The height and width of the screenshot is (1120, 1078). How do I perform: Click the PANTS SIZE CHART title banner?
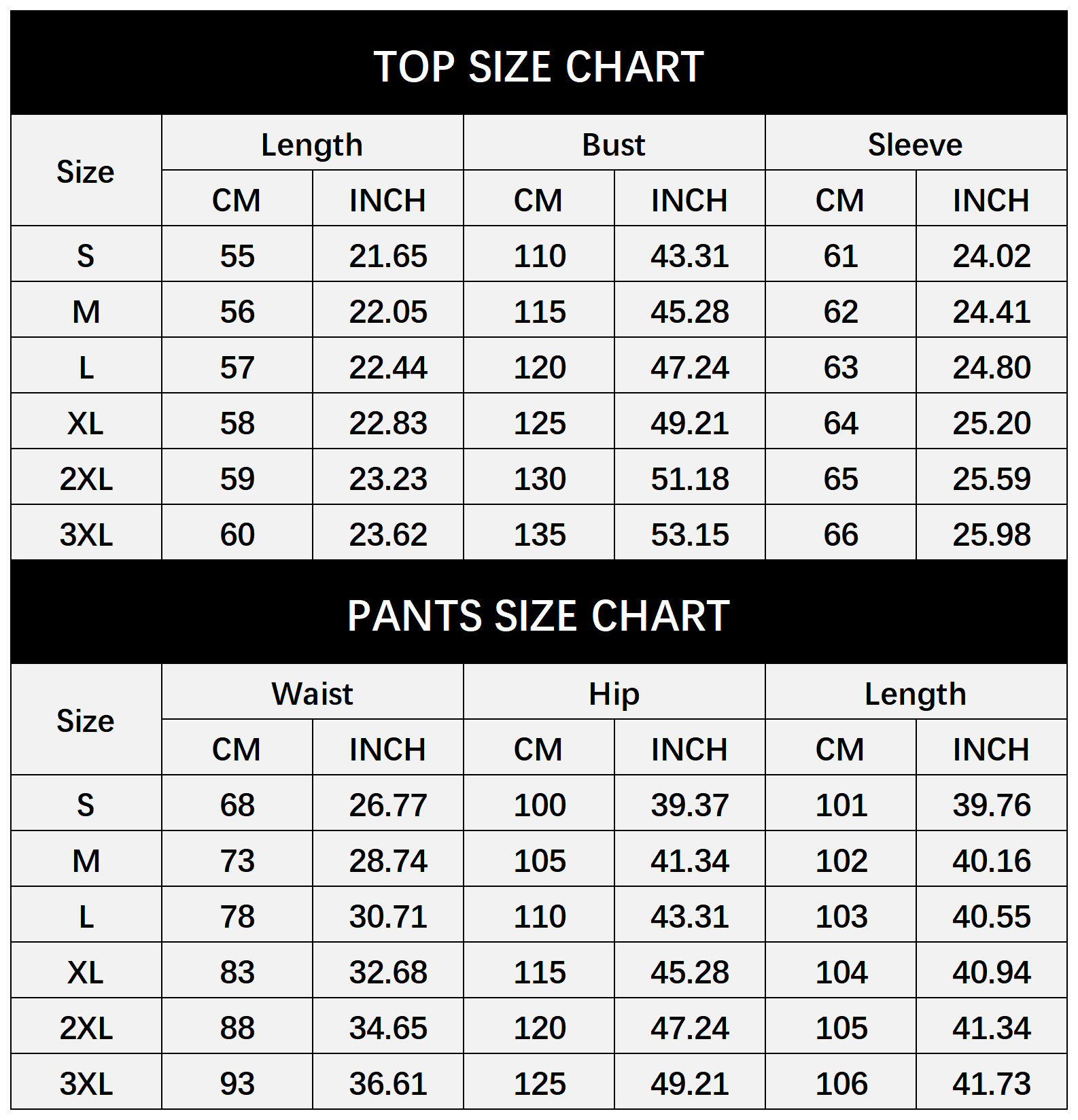(x=538, y=616)
